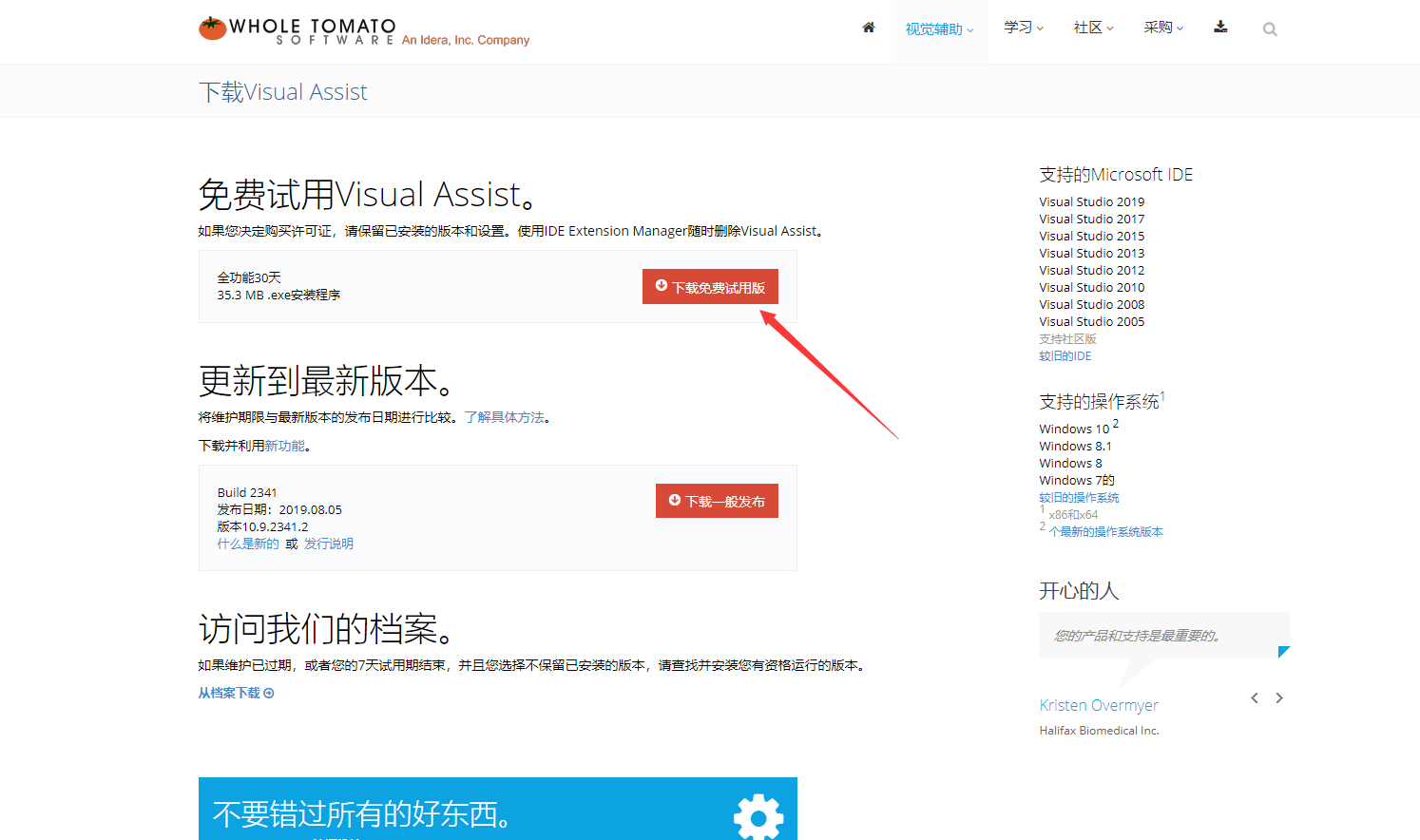Click the 下载一般发布 button
The image size is (1420, 840).
[717, 501]
